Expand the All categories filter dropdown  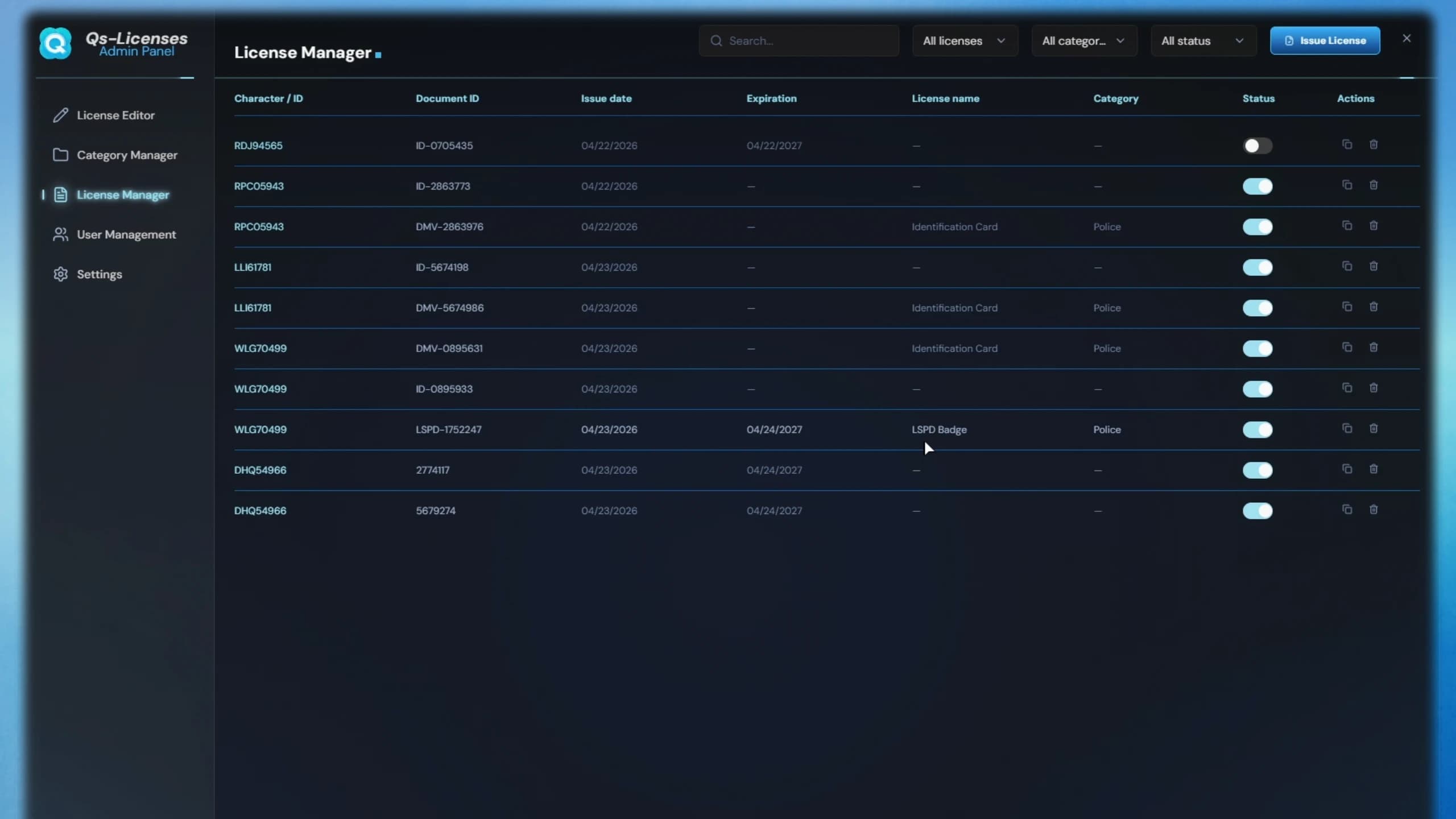[x=1084, y=41]
